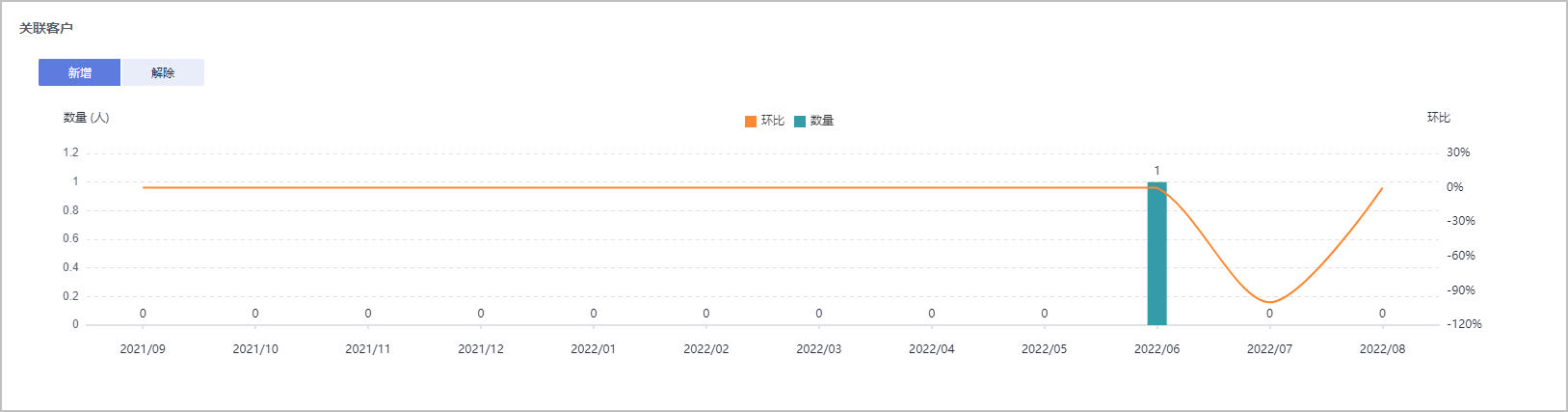1568x412 pixels.
Task: Click the 2021/09 start point of orange line
Action: (143, 187)
